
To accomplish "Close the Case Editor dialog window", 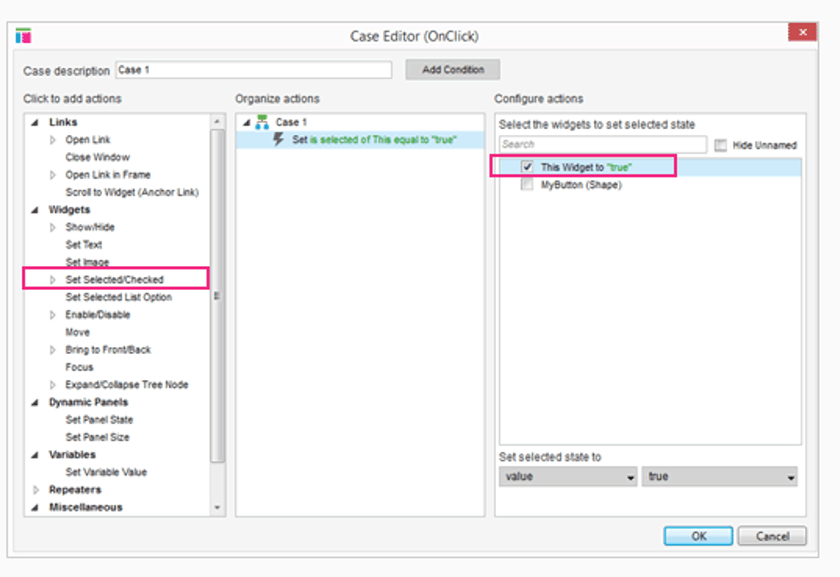I will [x=802, y=33].
